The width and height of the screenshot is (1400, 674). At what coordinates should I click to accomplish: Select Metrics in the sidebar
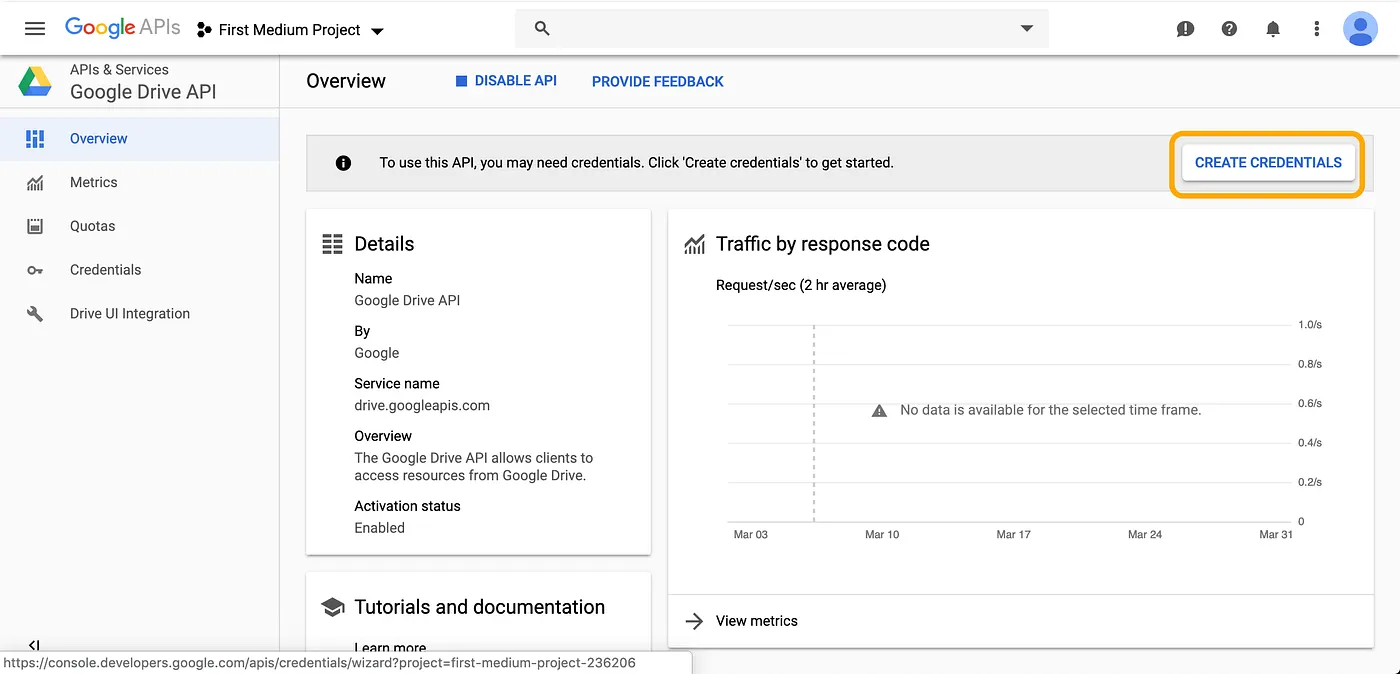pos(94,182)
